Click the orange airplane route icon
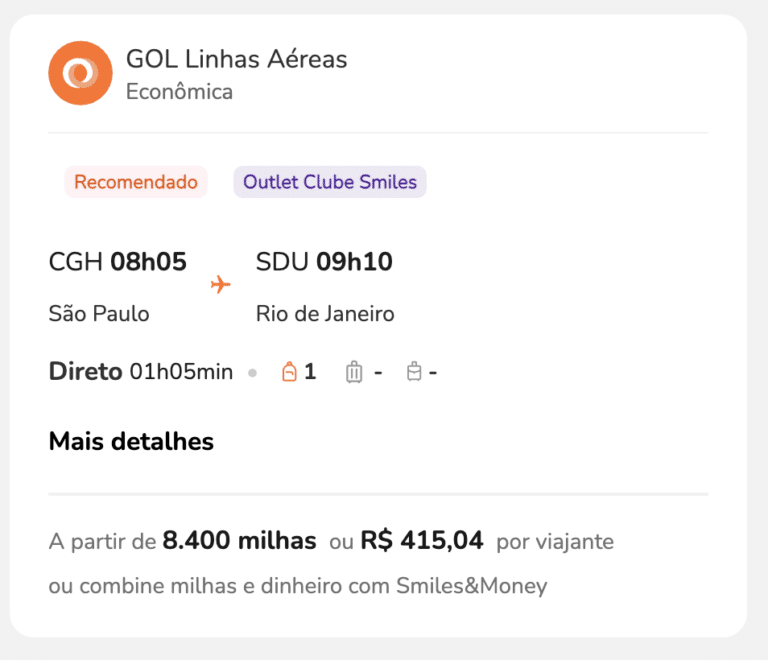The image size is (768, 660). point(220,284)
